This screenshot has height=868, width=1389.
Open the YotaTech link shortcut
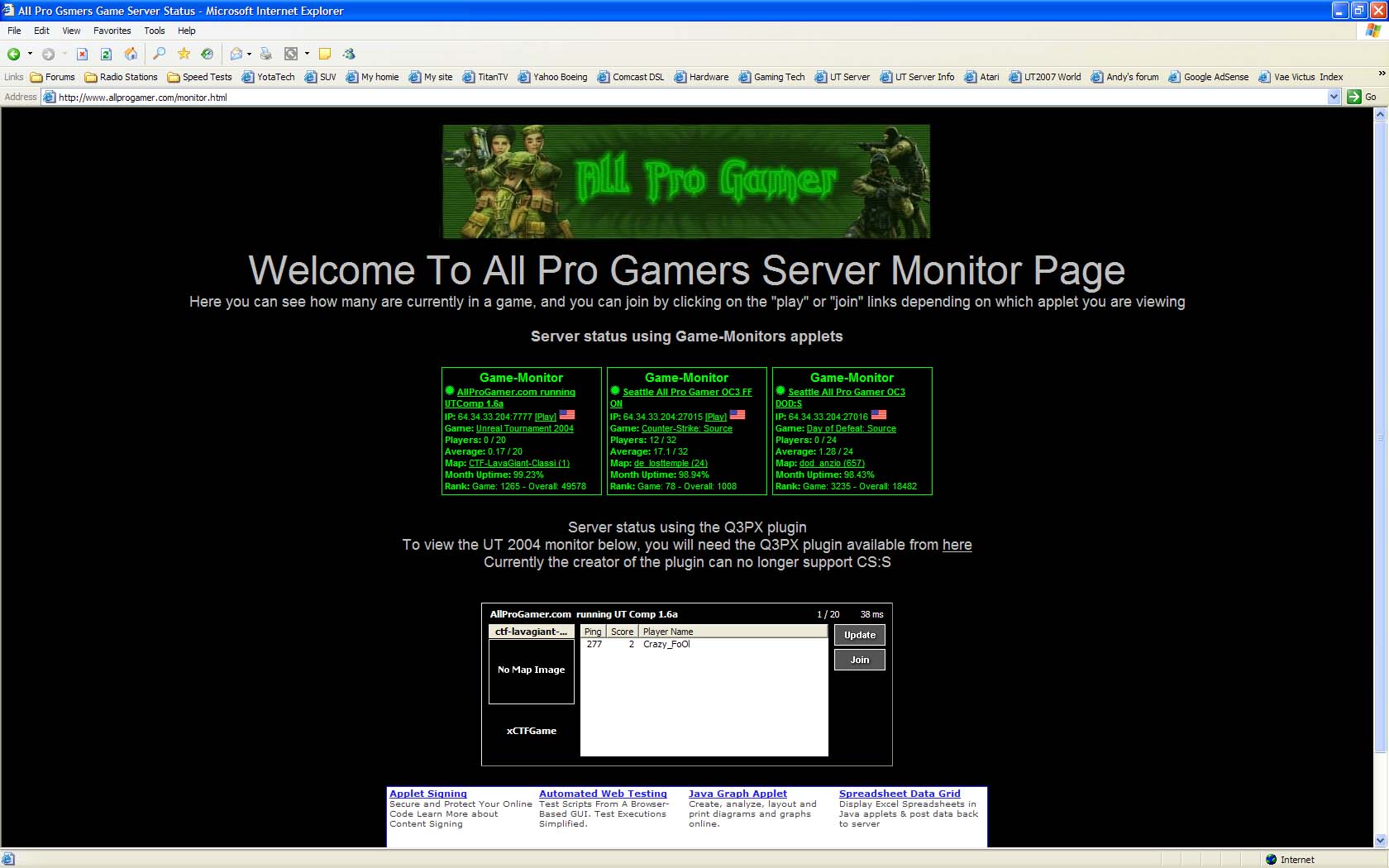(x=268, y=77)
